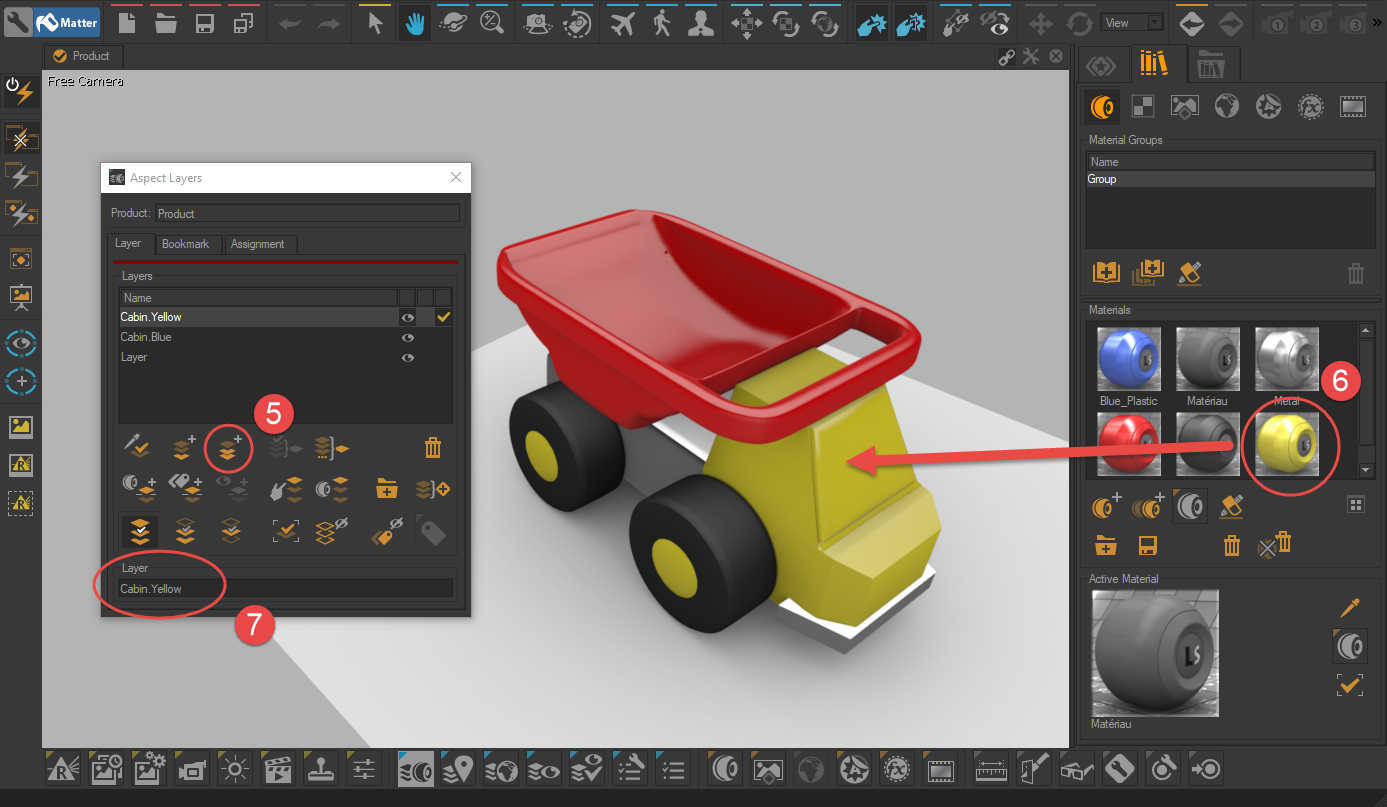Open the FX shader category in the Material Editor
This screenshot has width=1387, height=807.
pyautogui.click(x=1310, y=107)
